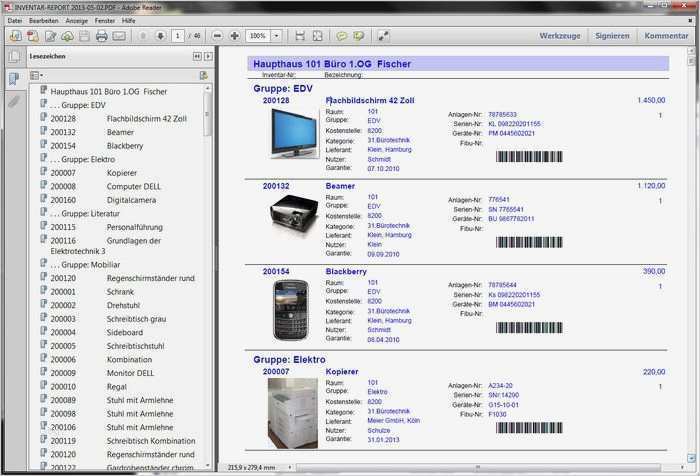700x476 pixels.
Task: Open the Werkzeuge pane
Action: click(x=560, y=36)
